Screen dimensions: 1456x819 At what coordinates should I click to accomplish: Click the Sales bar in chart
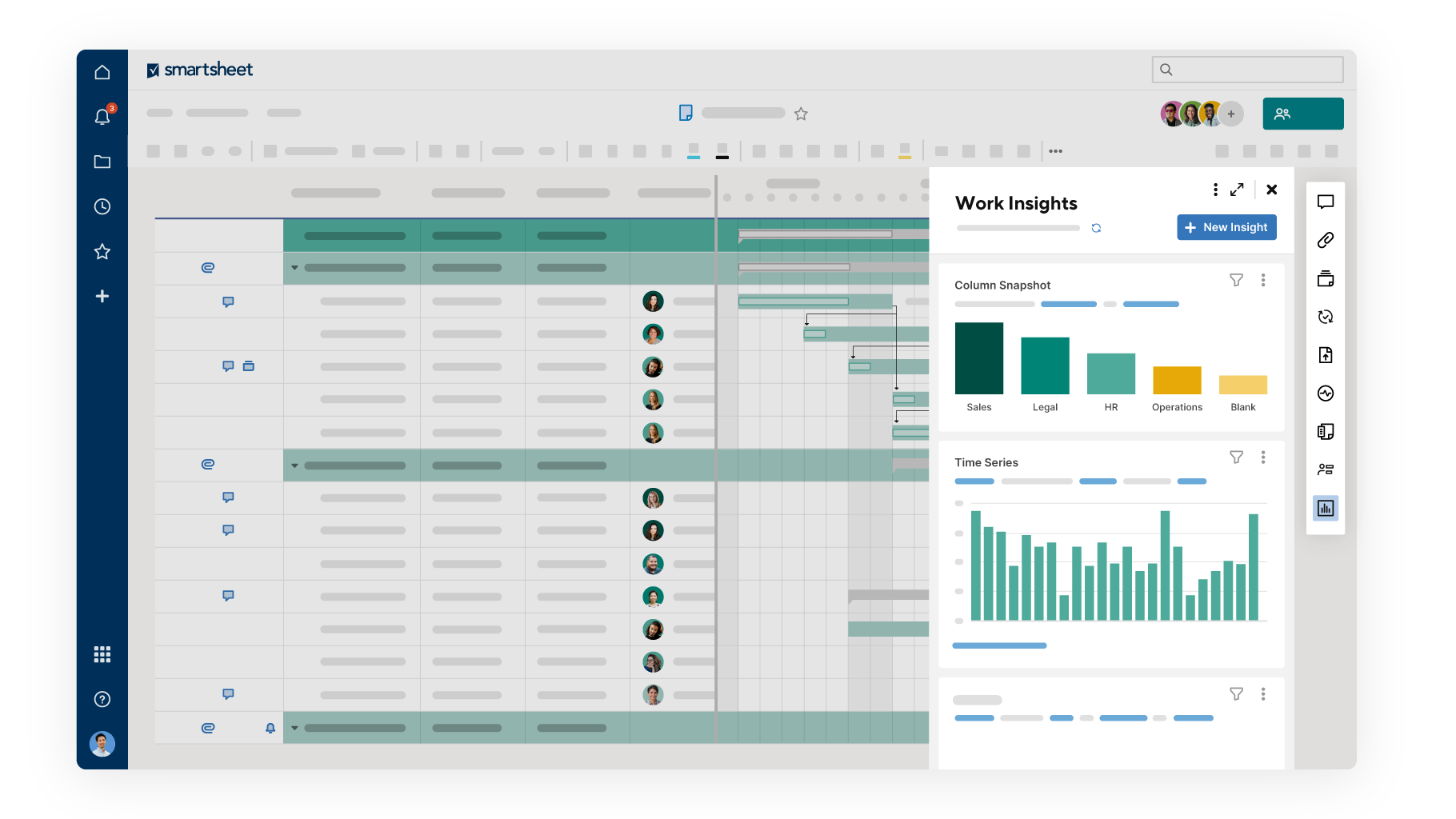point(978,358)
